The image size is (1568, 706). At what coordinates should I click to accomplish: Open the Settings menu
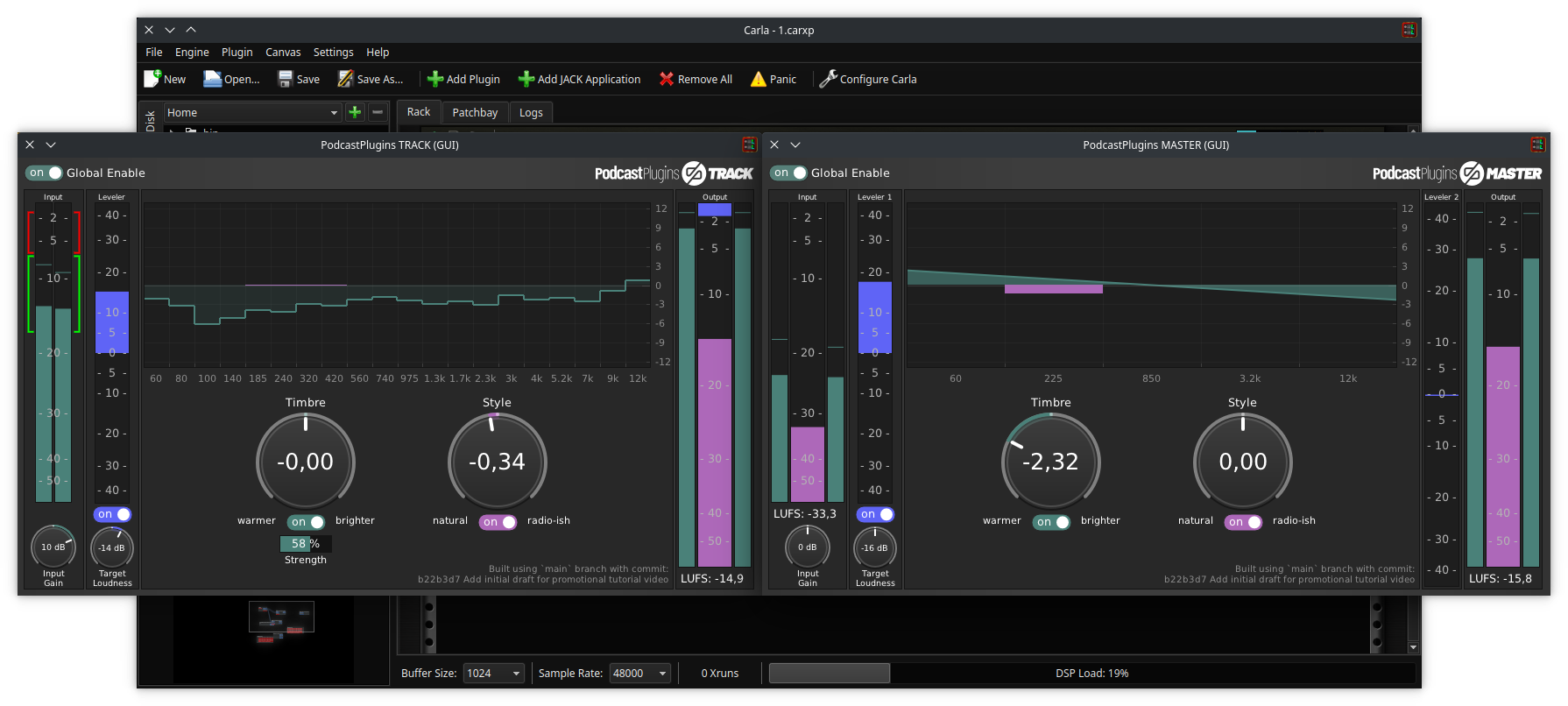(x=334, y=53)
